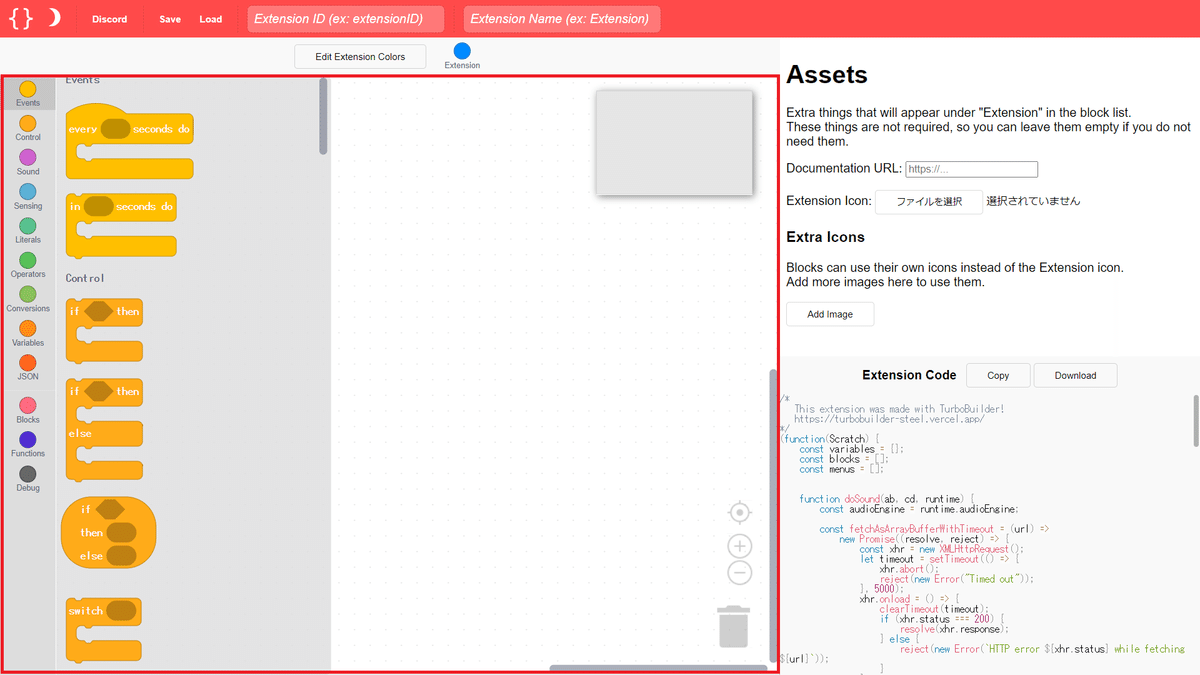The height and width of the screenshot is (675, 1200).
Task: Click the 'Control' palette heading text
Action: pos(85,278)
